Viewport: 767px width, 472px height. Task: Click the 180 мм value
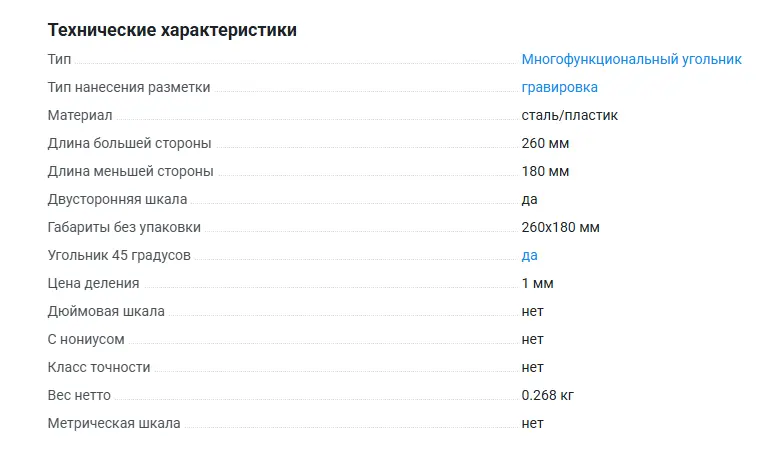[x=545, y=172]
